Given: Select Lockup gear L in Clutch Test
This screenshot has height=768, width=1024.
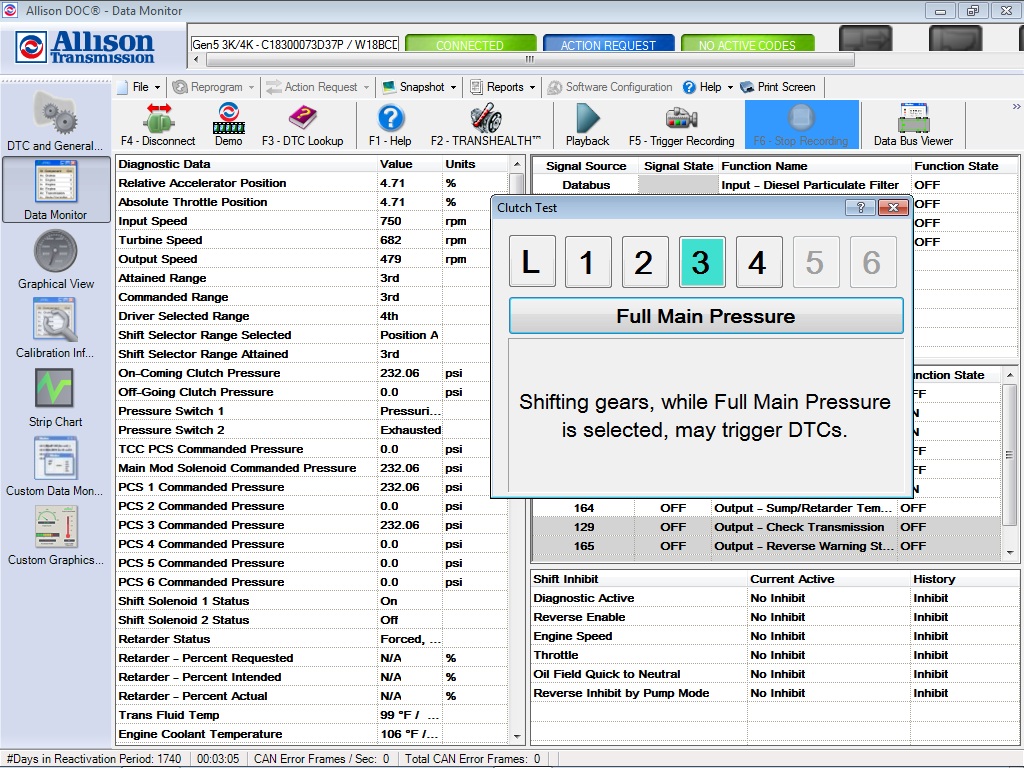Looking at the screenshot, I should click(x=531, y=261).
